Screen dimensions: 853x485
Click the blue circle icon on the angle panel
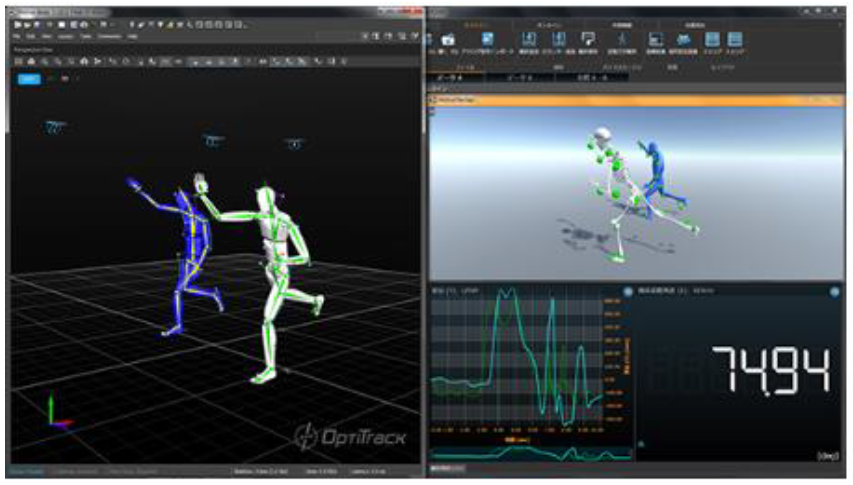834,292
